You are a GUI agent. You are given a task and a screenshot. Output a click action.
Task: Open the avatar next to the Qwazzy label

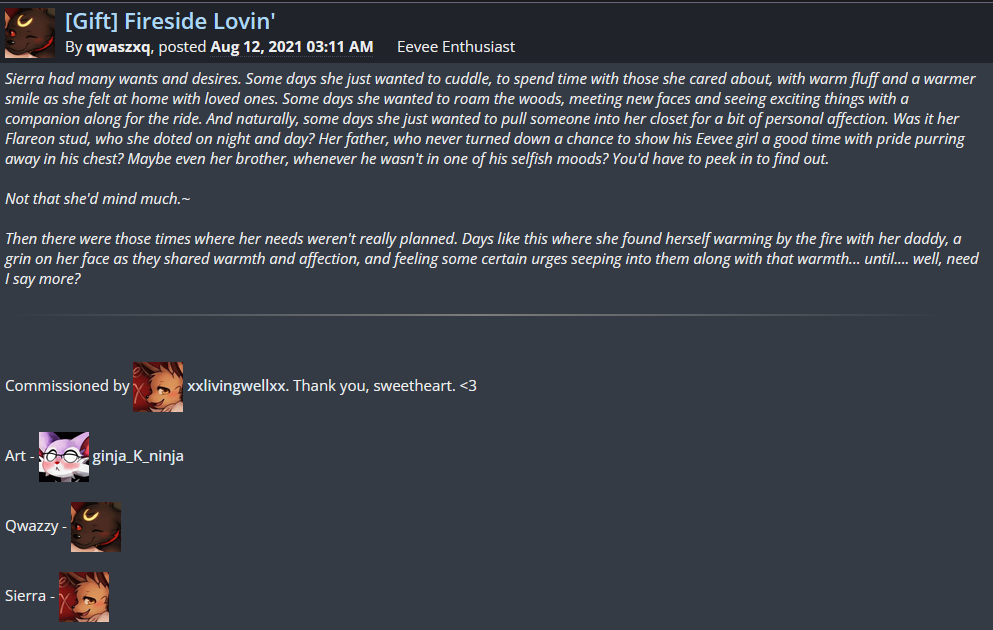(96, 527)
